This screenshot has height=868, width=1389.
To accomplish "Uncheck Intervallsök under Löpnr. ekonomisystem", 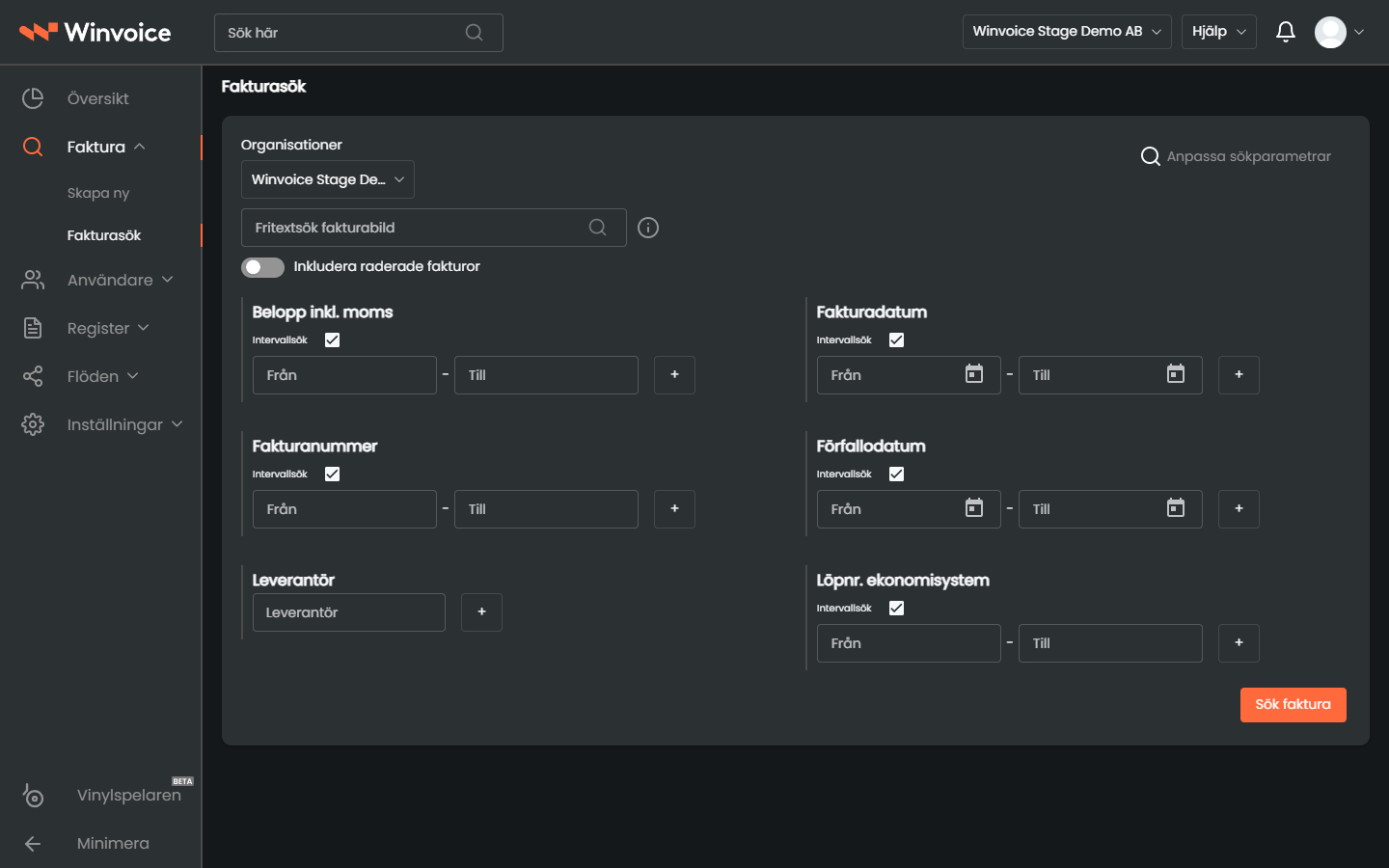I will click(x=896, y=608).
